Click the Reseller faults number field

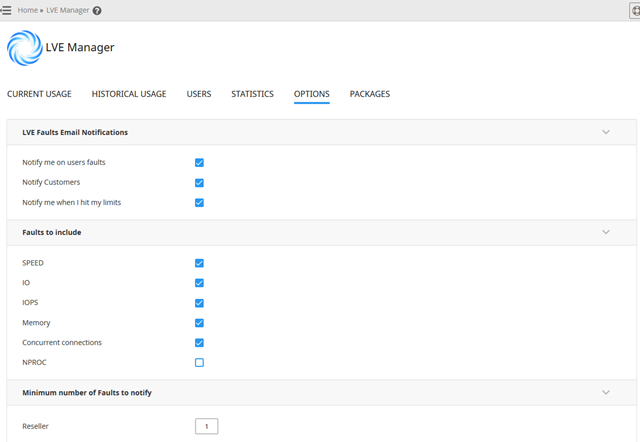point(207,426)
